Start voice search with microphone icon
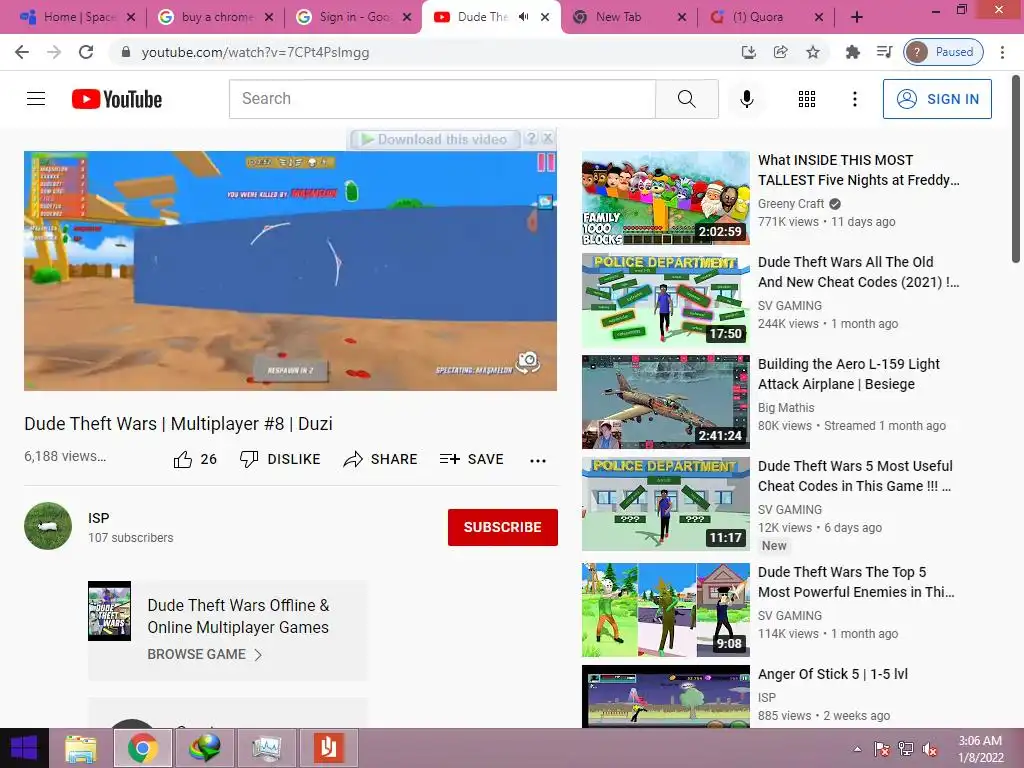1024x768 pixels. point(746,99)
